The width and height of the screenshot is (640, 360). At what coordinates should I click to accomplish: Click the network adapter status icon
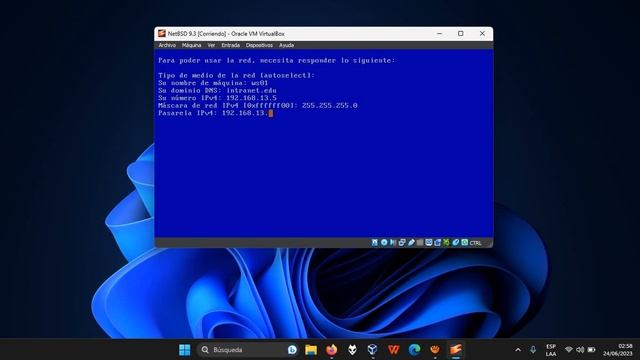click(402, 242)
